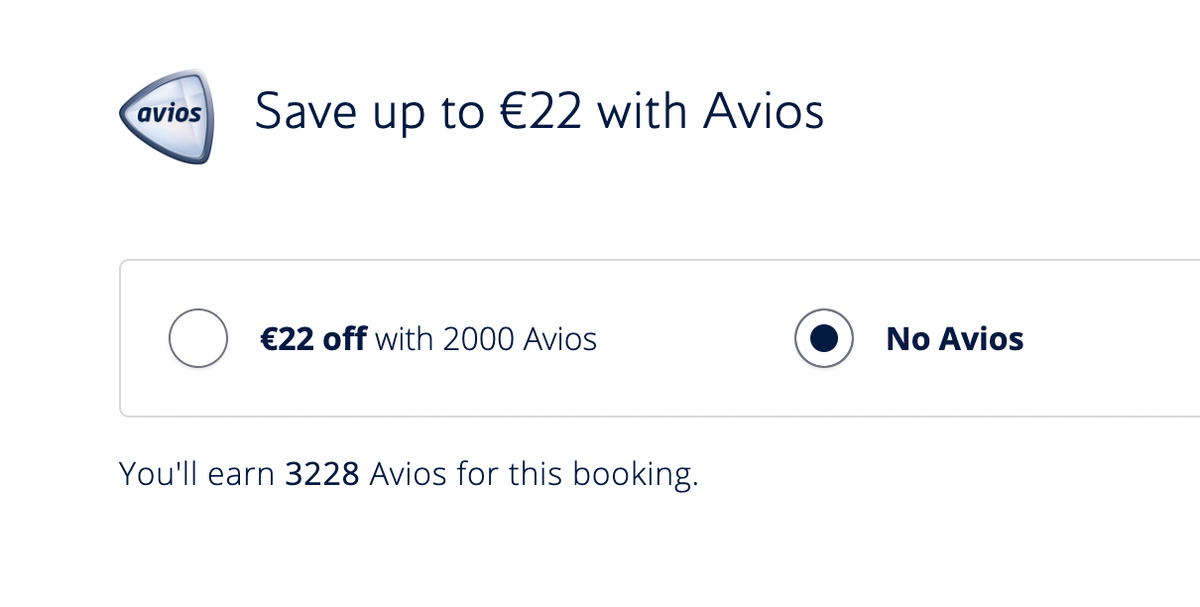Click the Avios shield logo
Viewport: 1200px width, 607px height.
(x=165, y=116)
